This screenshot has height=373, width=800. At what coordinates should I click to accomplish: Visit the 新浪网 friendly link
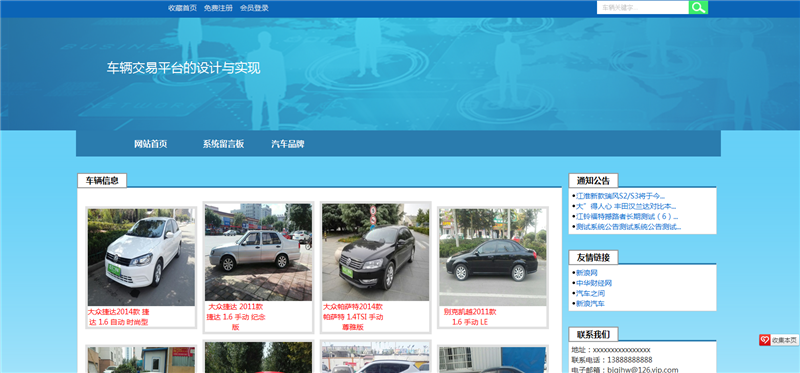[x=587, y=273]
